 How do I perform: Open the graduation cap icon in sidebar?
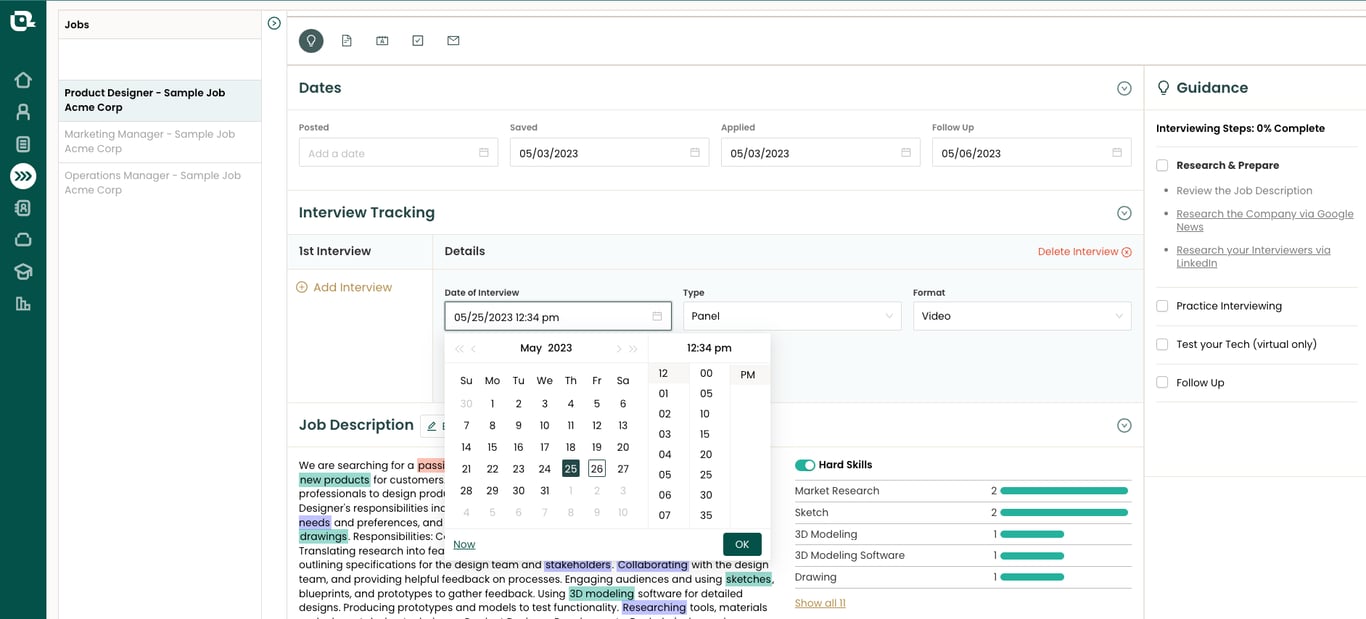click(x=23, y=272)
